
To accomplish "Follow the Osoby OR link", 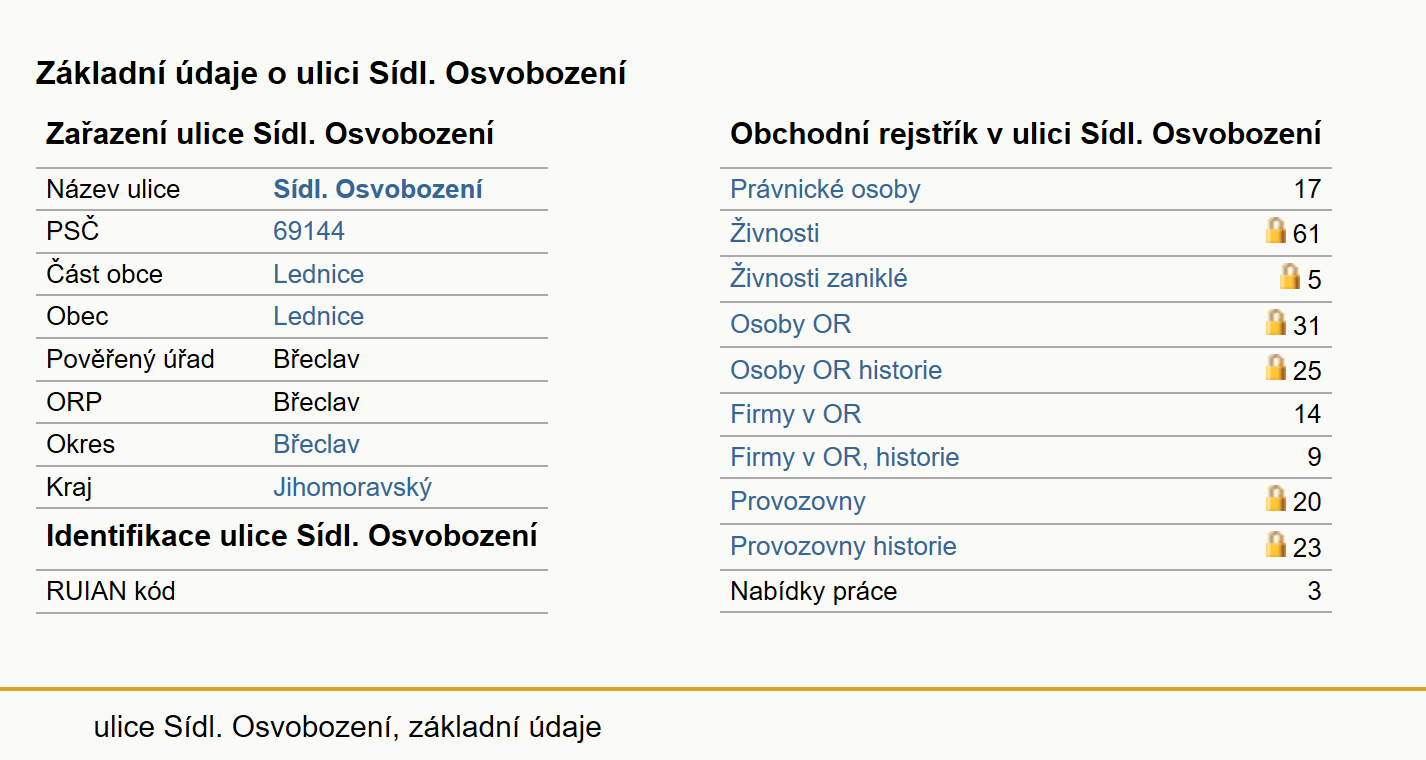I will tap(790, 324).
